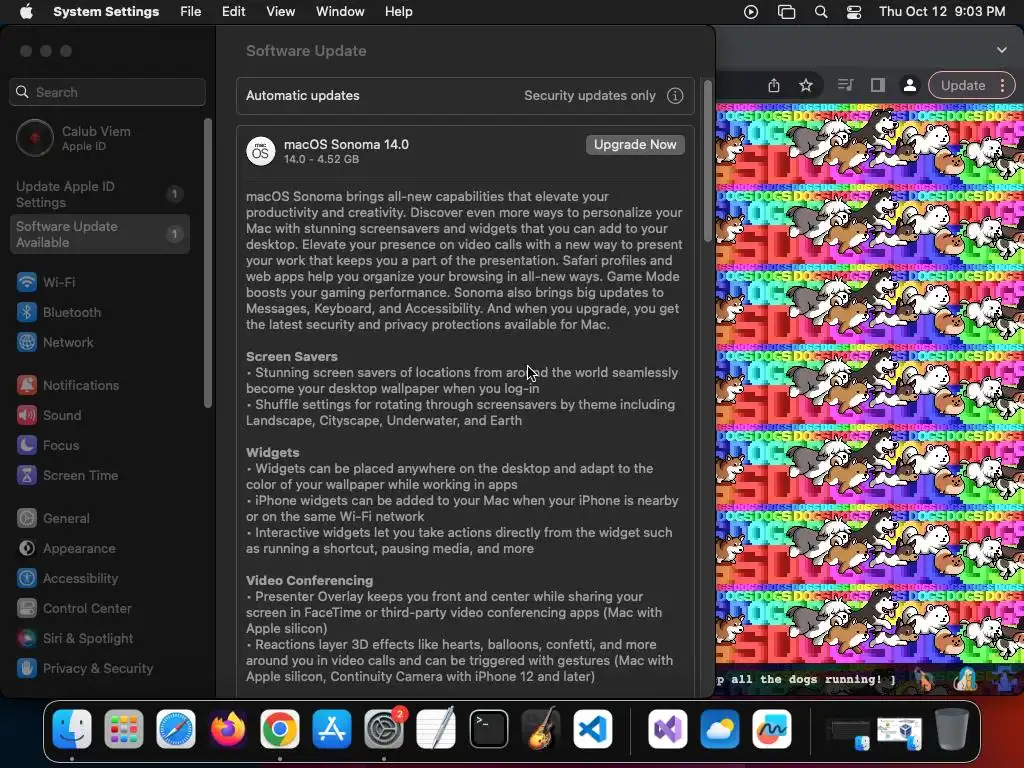This screenshot has width=1024, height=768.
Task: Open minimized VirtualBox window in Dock
Action: [x=899, y=732]
